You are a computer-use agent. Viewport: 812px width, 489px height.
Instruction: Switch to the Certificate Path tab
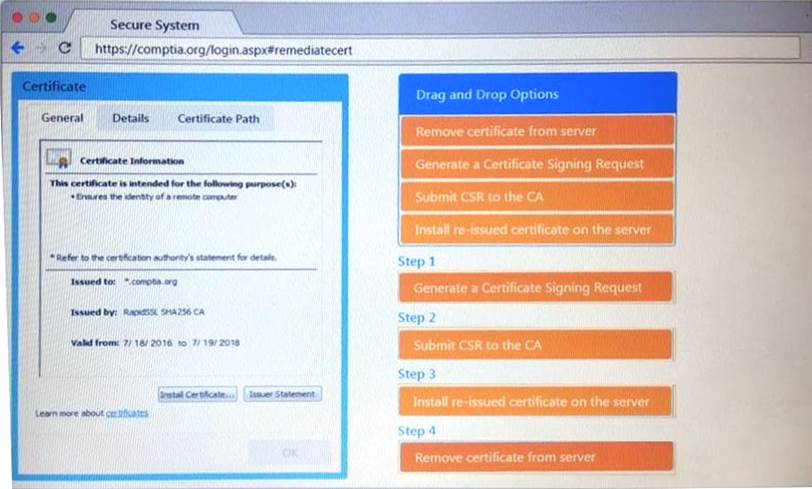tap(218, 118)
